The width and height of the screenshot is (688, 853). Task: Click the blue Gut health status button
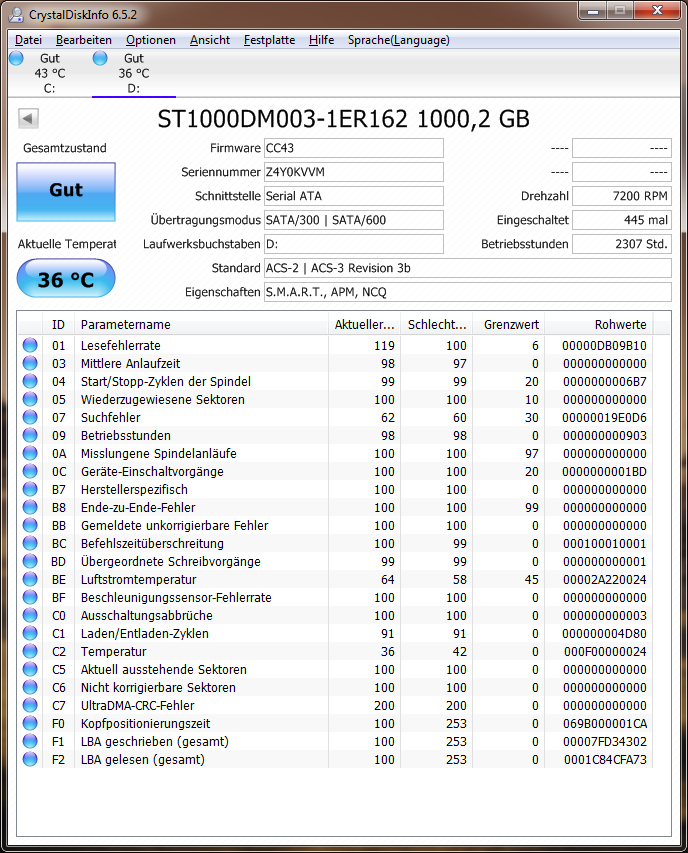pyautogui.click(x=66, y=191)
